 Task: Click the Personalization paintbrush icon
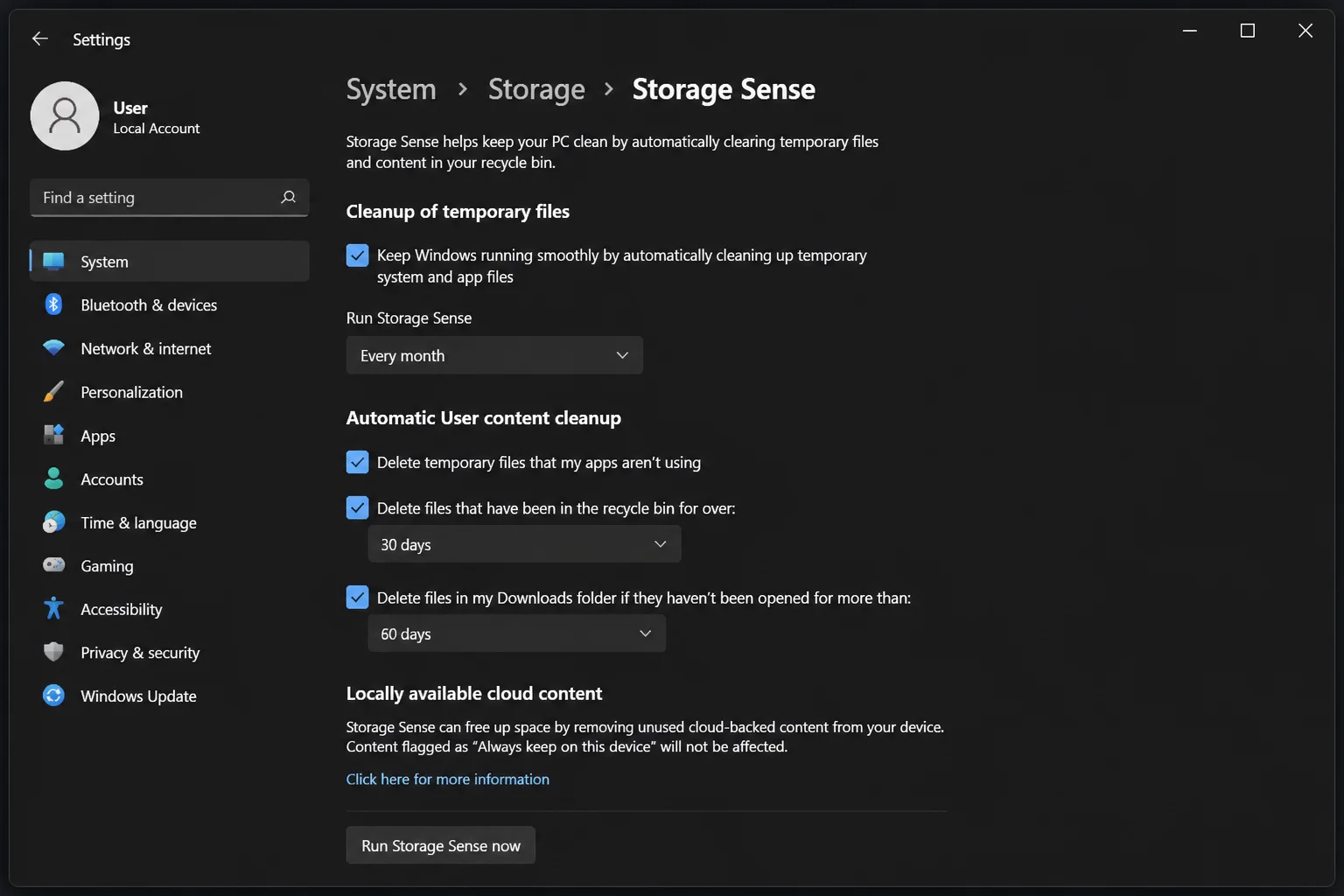point(53,391)
